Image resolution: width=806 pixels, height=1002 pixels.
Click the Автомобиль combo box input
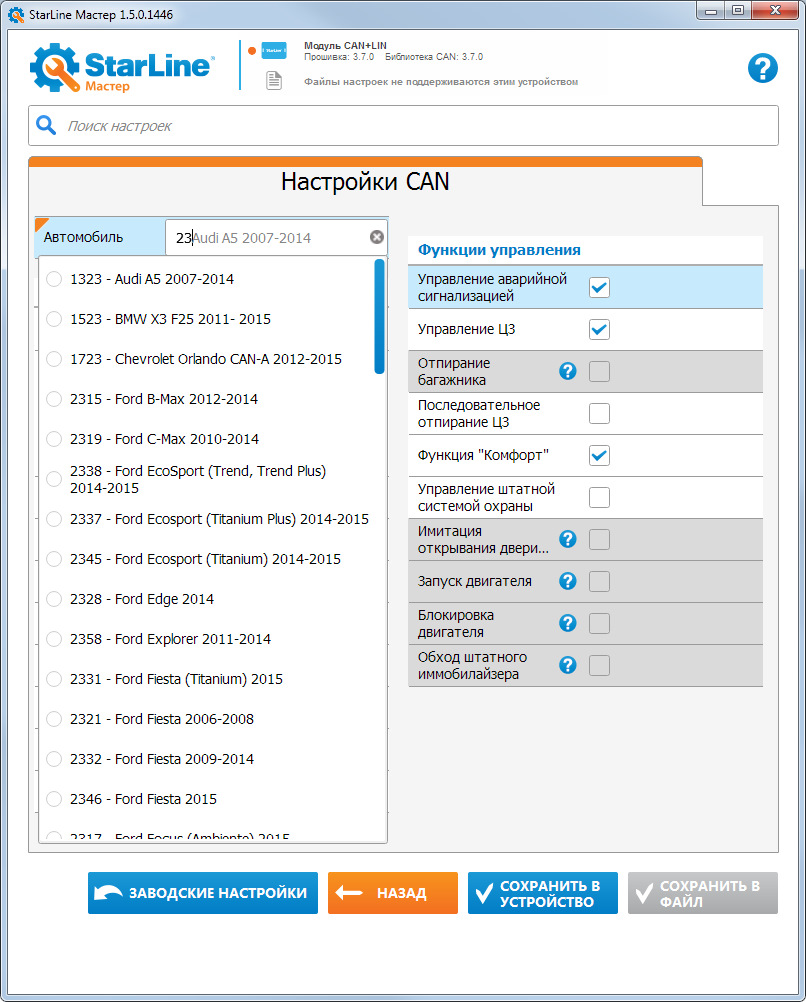(x=276, y=238)
